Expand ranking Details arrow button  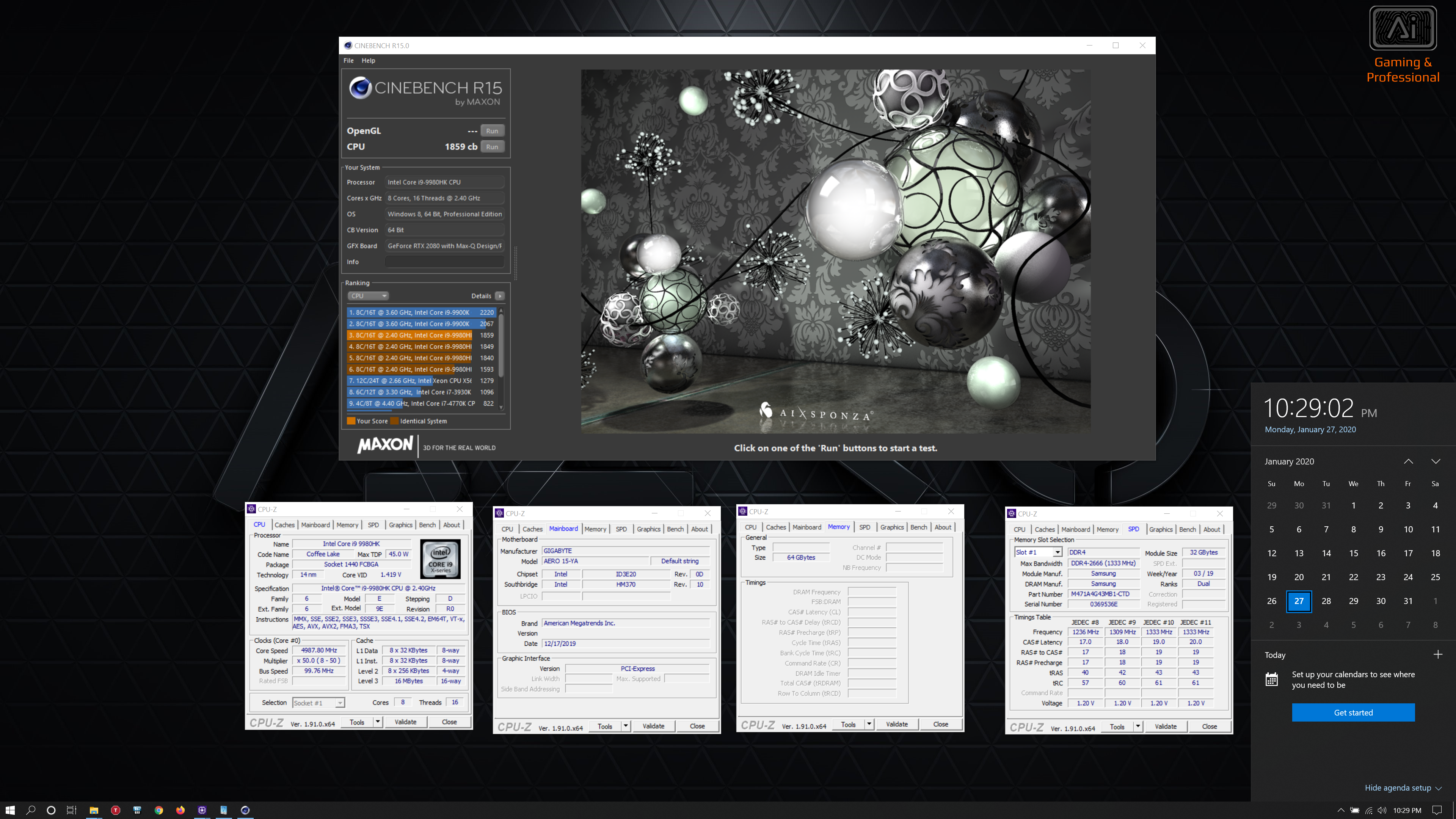[x=500, y=296]
